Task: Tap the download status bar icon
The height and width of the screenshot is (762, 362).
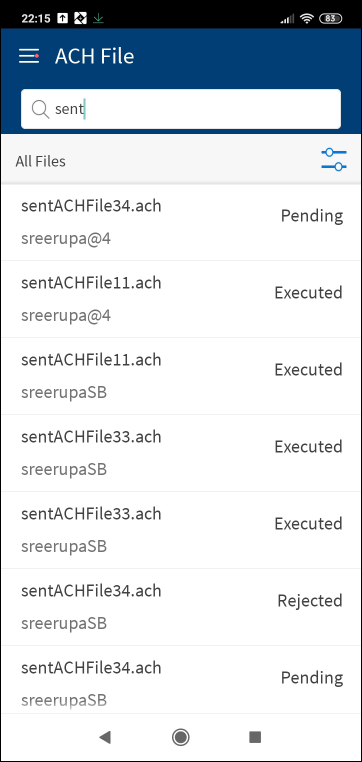Action: pyautogui.click(x=99, y=18)
